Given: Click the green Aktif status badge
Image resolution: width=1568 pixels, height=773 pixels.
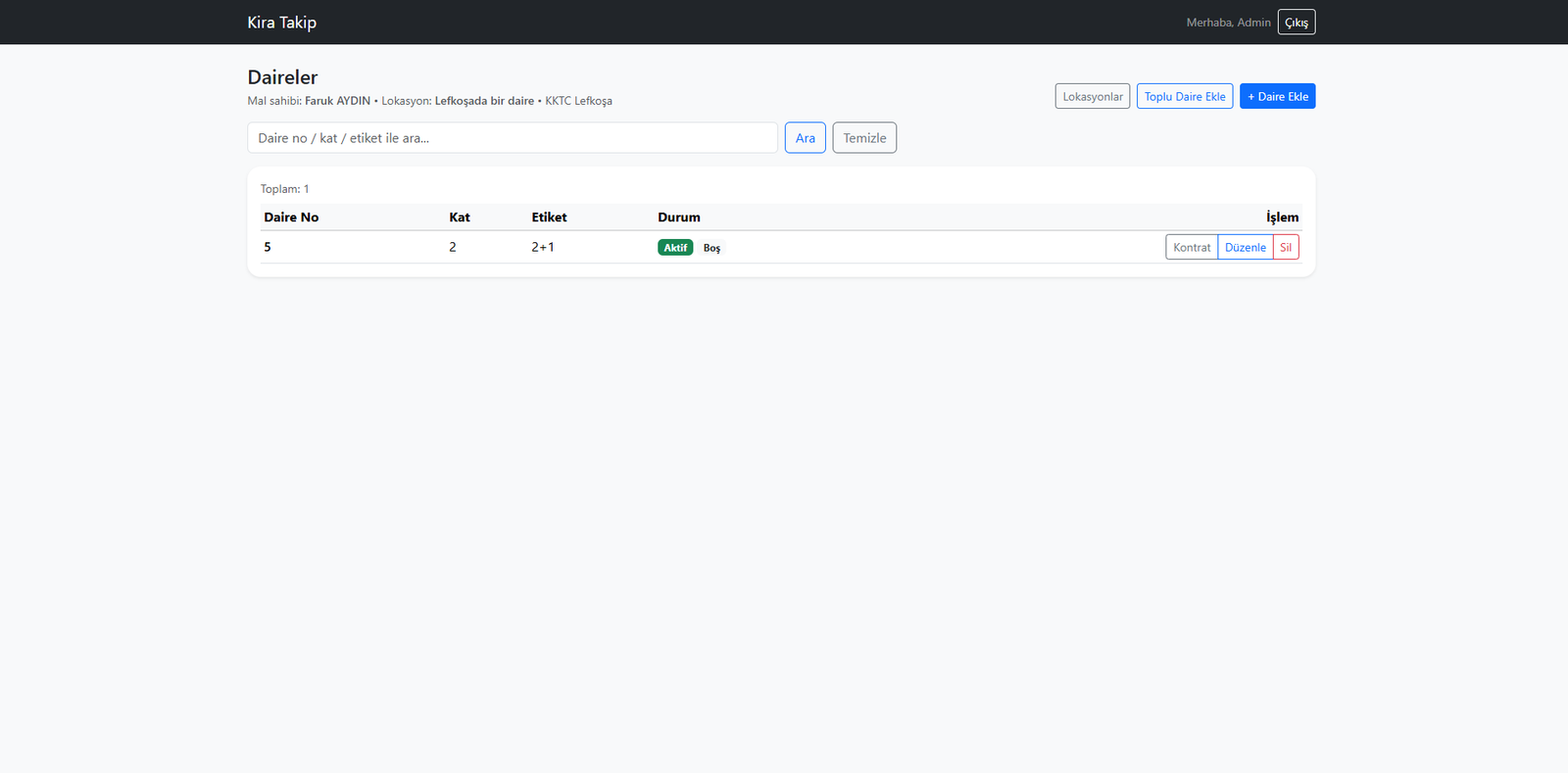Looking at the screenshot, I should pyautogui.click(x=674, y=248).
